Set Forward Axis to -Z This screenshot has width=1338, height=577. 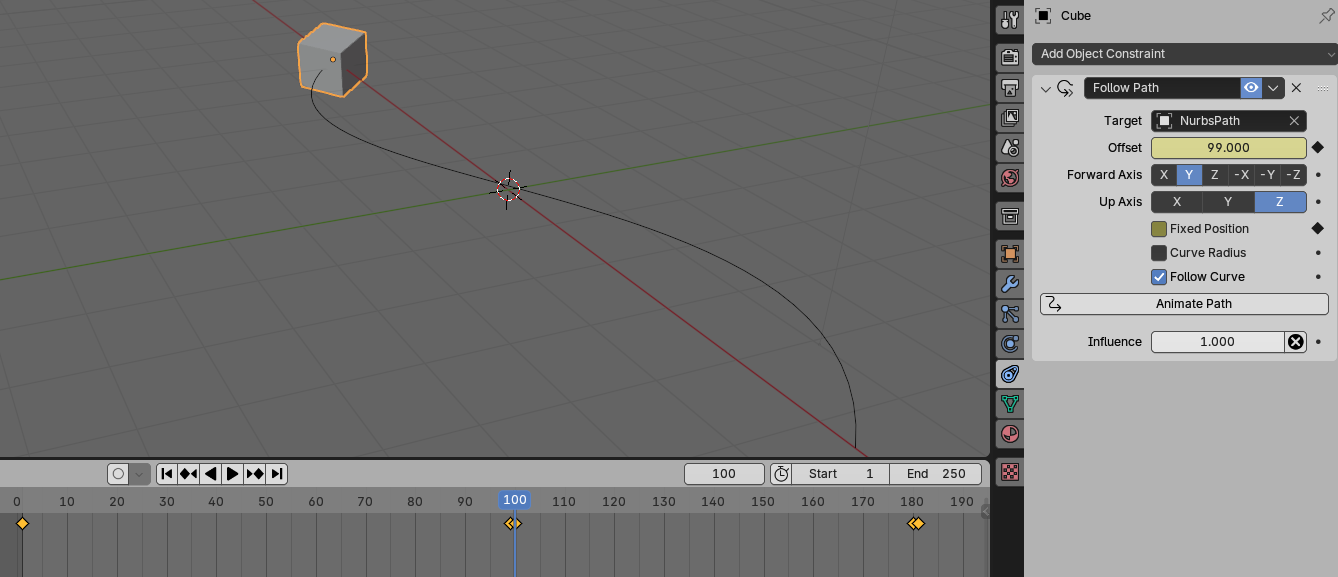click(x=1293, y=175)
